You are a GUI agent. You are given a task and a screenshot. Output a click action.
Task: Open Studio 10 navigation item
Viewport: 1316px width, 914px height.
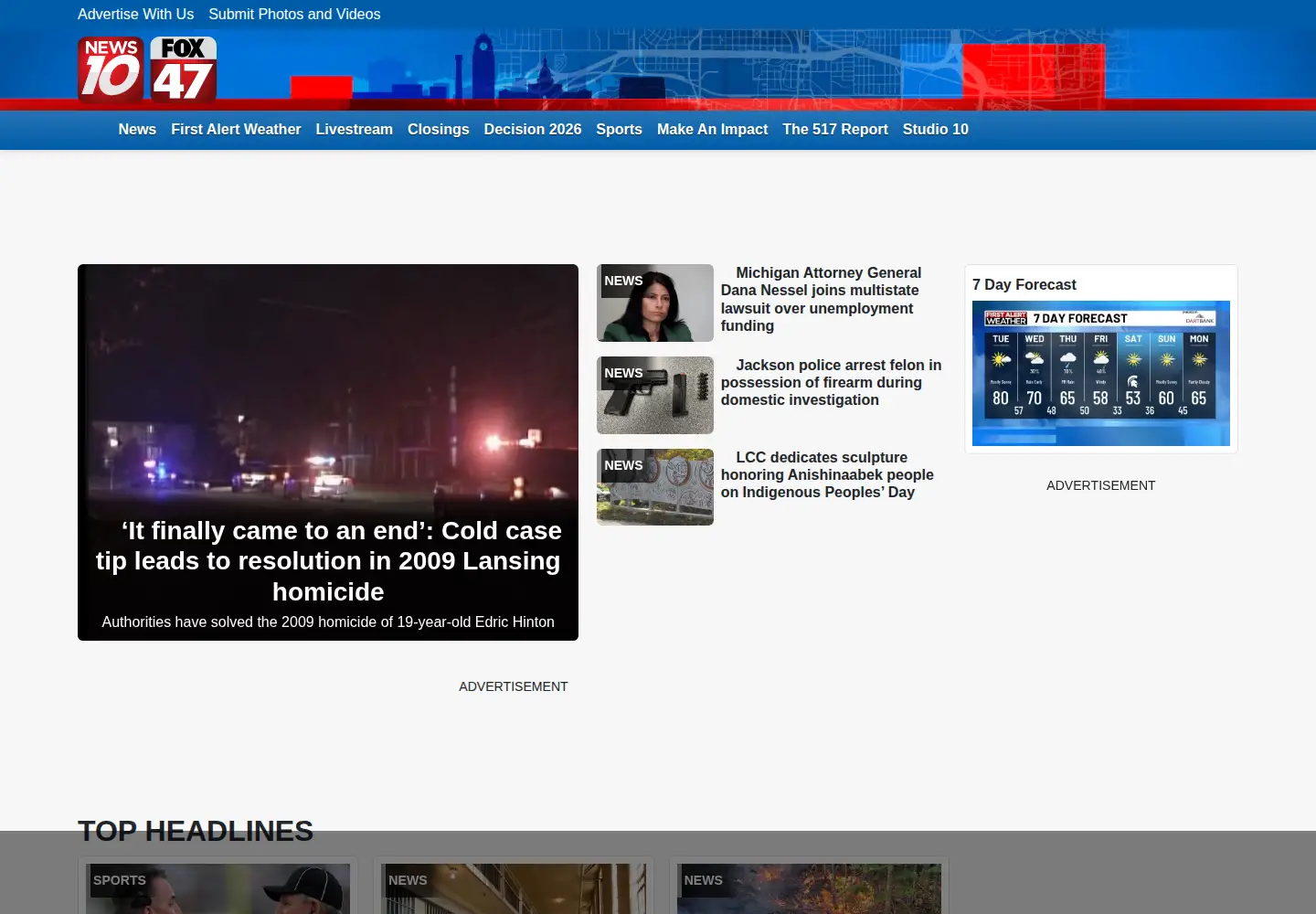935,130
